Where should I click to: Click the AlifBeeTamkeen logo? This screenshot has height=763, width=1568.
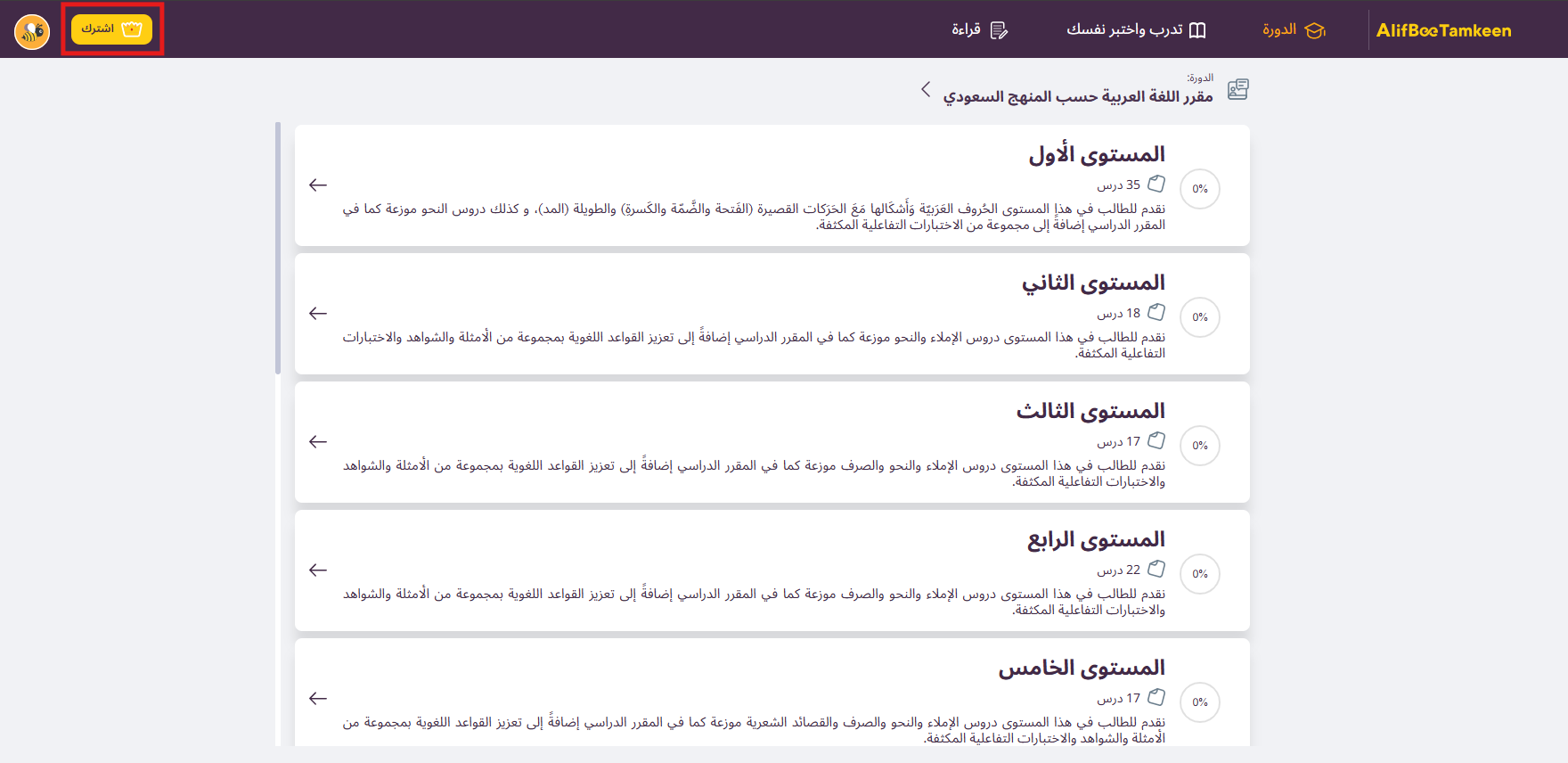pyautogui.click(x=1443, y=30)
